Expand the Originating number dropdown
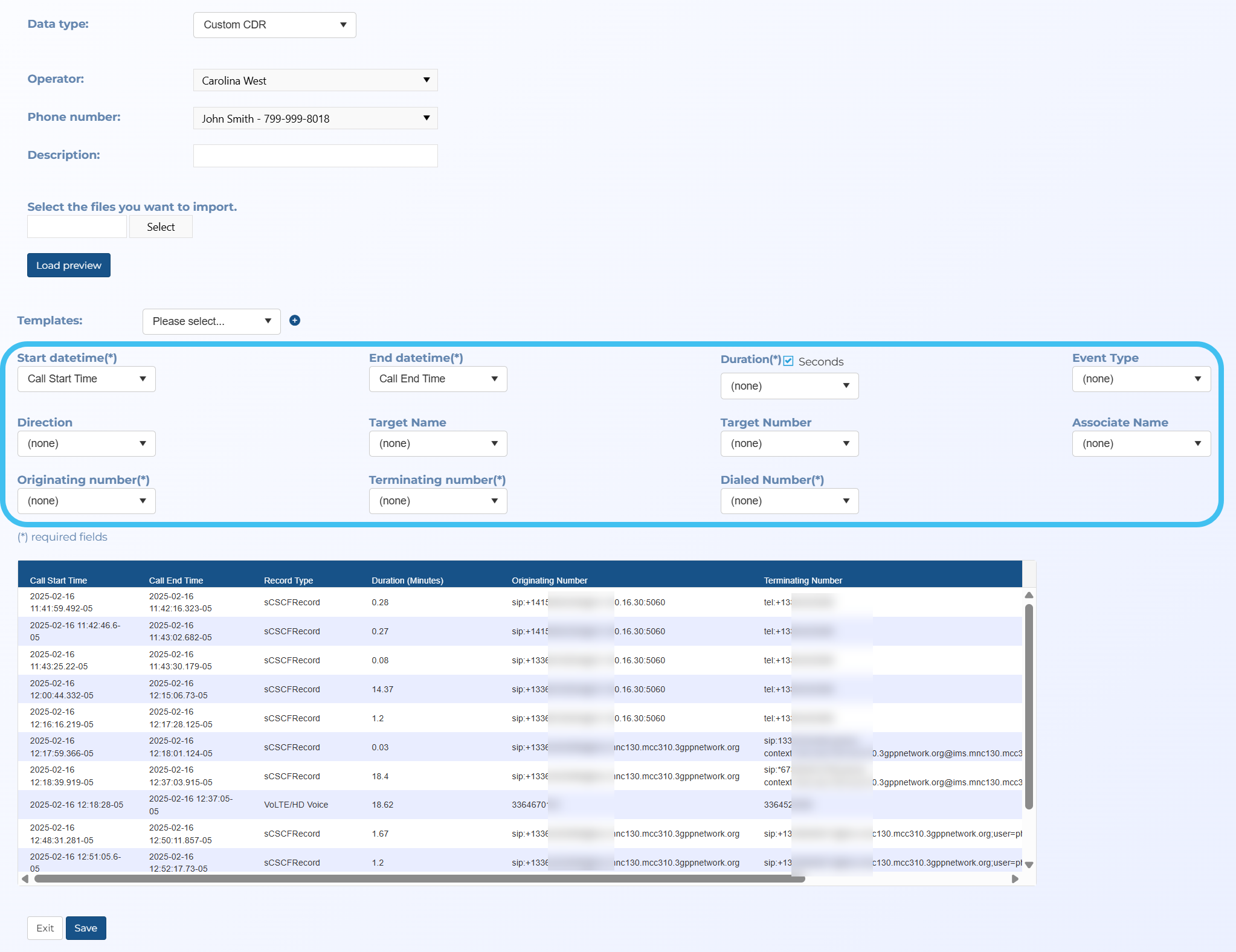The image size is (1236, 952). (x=86, y=501)
